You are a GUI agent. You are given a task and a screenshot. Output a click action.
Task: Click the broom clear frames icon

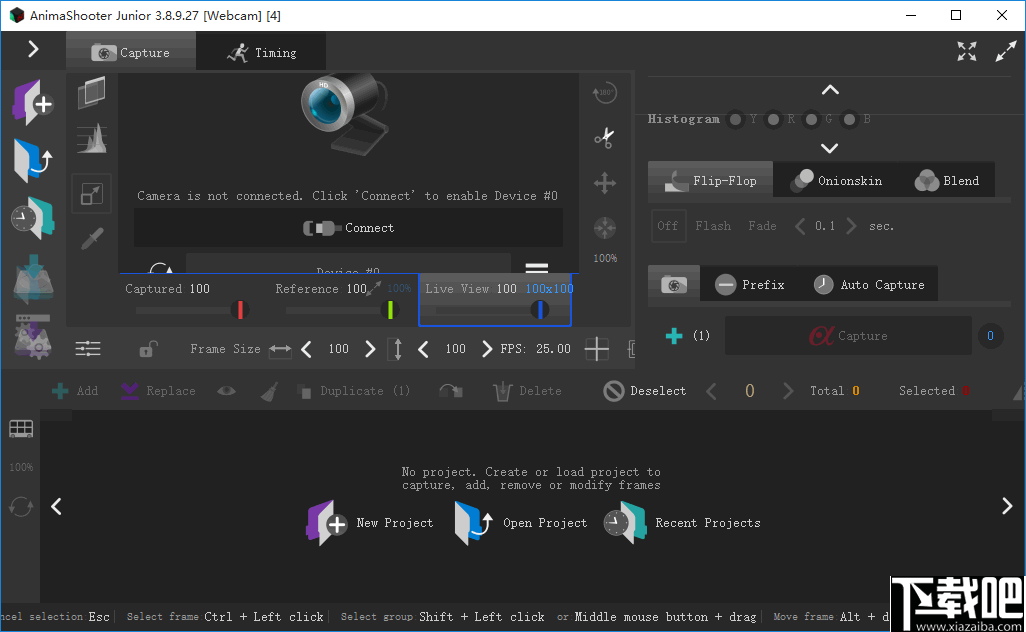coord(269,391)
